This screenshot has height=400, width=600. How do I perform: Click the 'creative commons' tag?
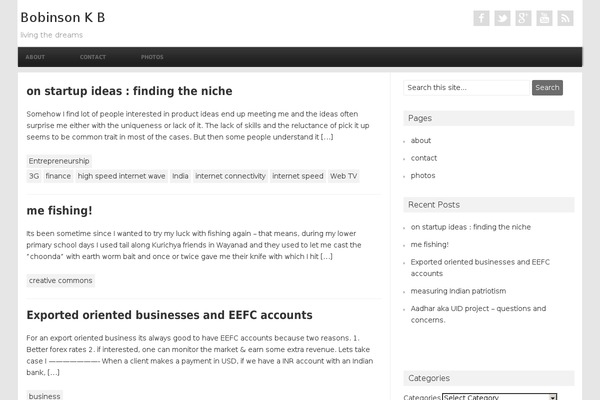tap(60, 281)
